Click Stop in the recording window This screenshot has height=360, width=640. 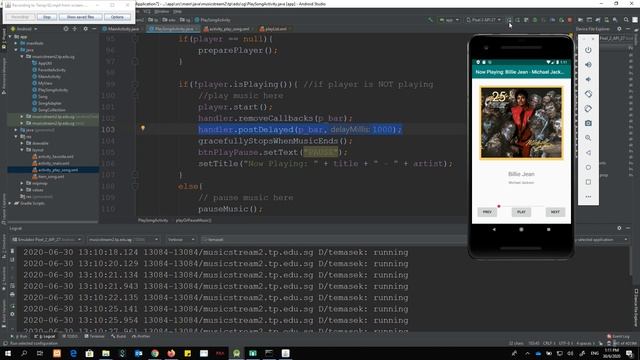click(x=47, y=17)
